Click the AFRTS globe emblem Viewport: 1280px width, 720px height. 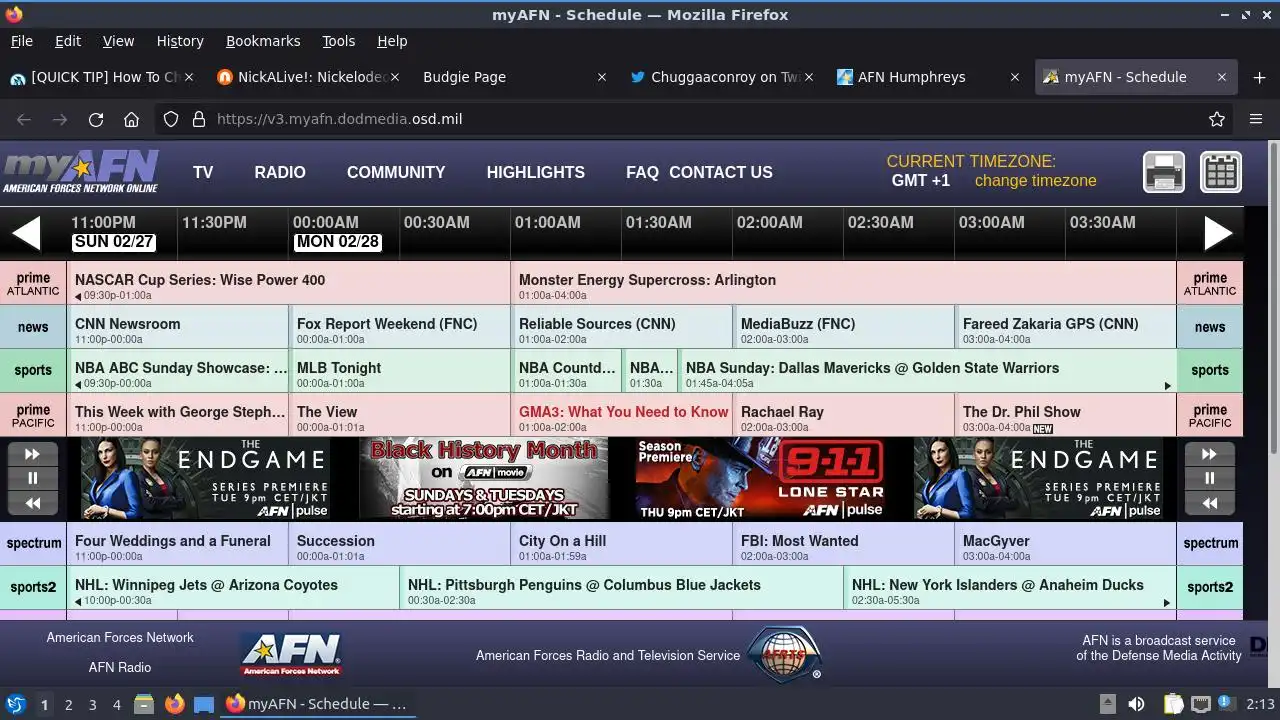point(785,655)
